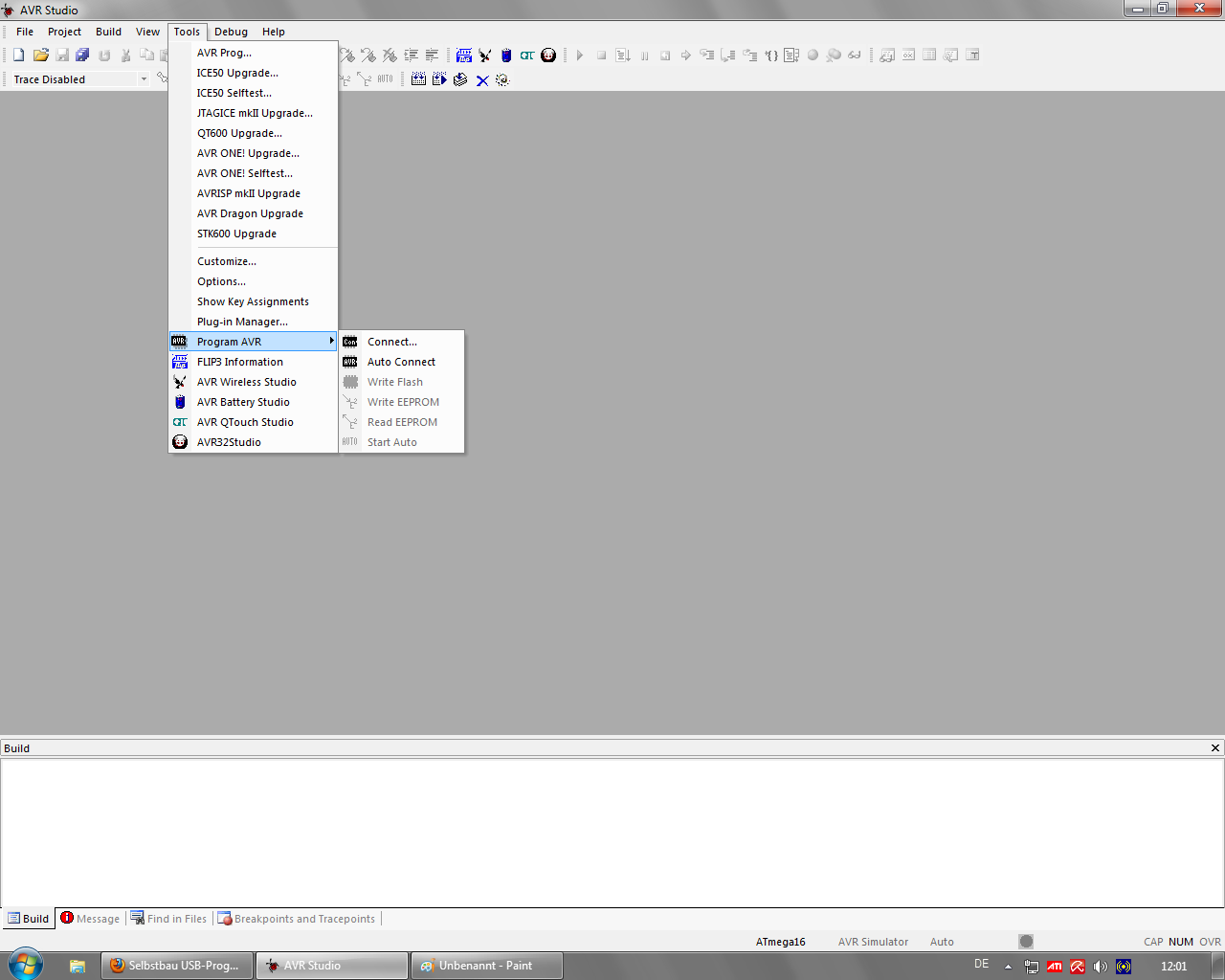The width and height of the screenshot is (1225, 980).
Task: Click the Save All toolbar icon
Action: 82,56
